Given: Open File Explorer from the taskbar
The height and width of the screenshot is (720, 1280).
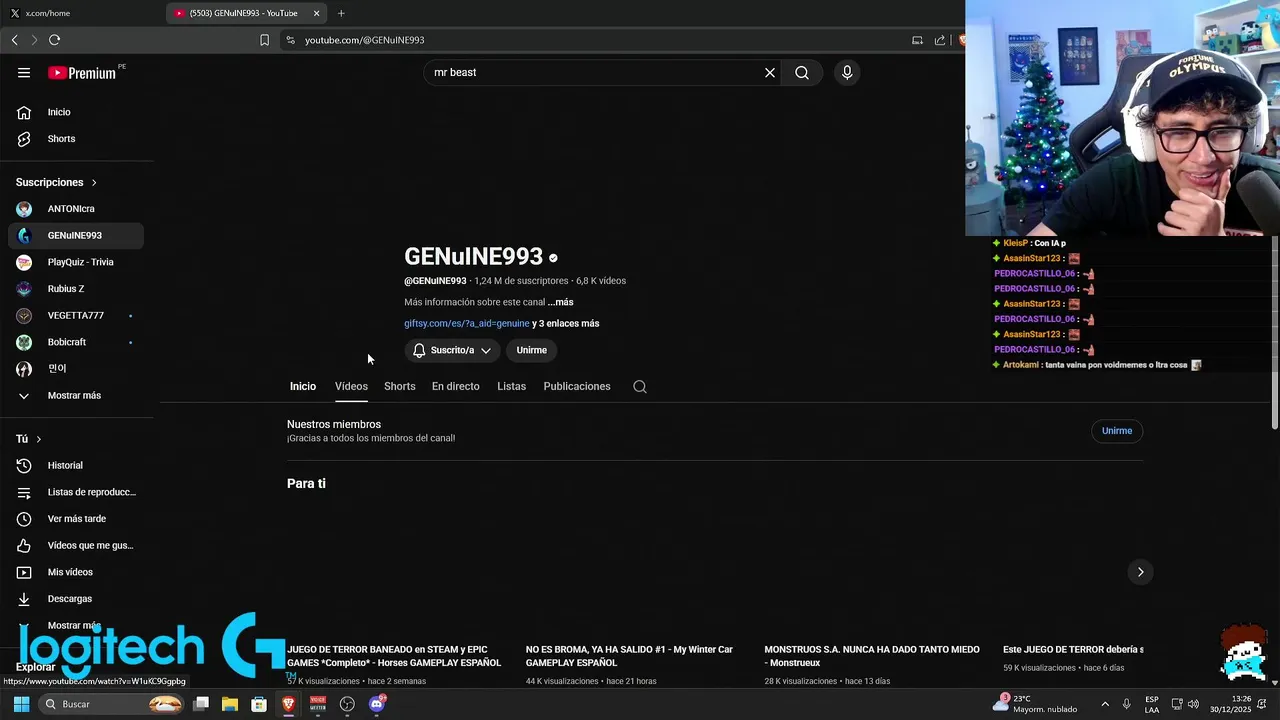Looking at the screenshot, I should pyautogui.click(x=230, y=704).
